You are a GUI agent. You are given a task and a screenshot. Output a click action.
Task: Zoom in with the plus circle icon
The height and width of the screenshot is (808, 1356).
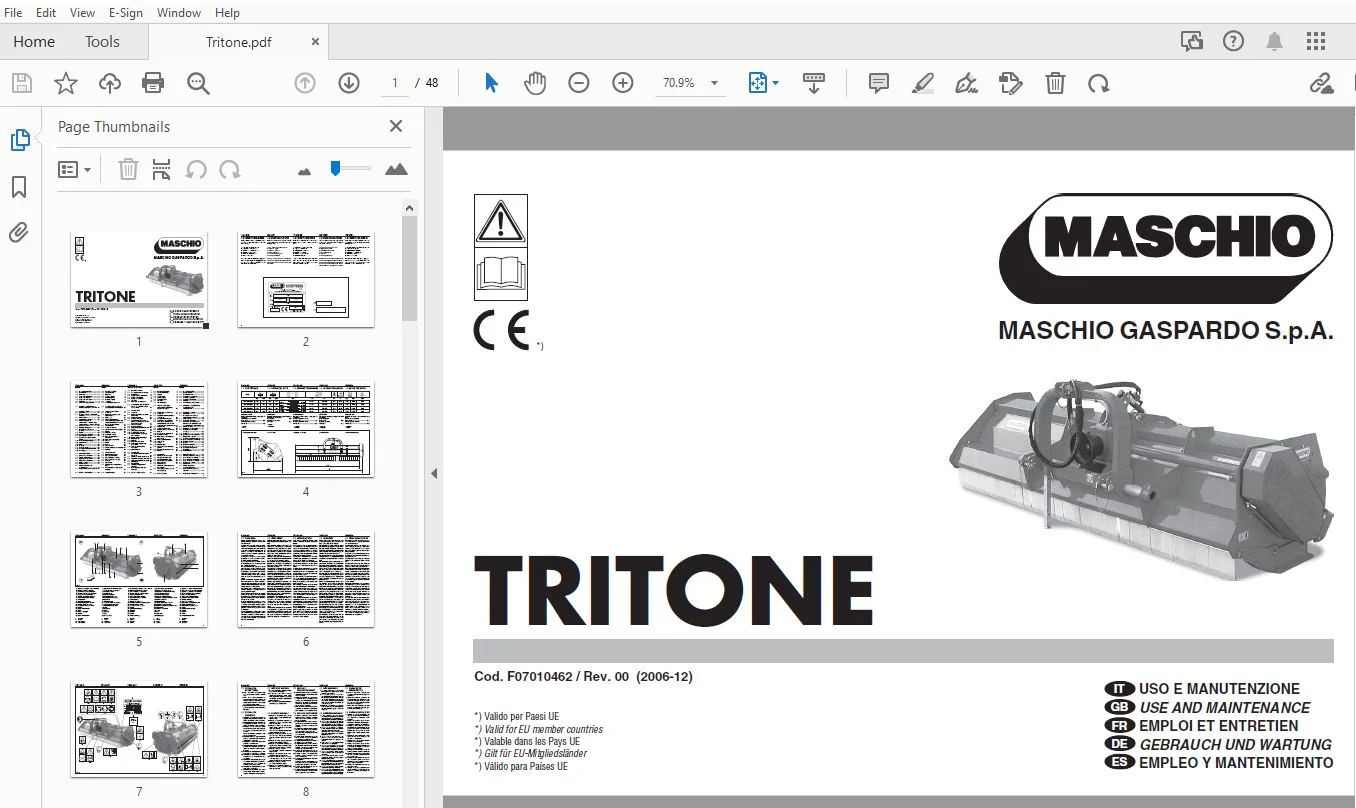[623, 83]
